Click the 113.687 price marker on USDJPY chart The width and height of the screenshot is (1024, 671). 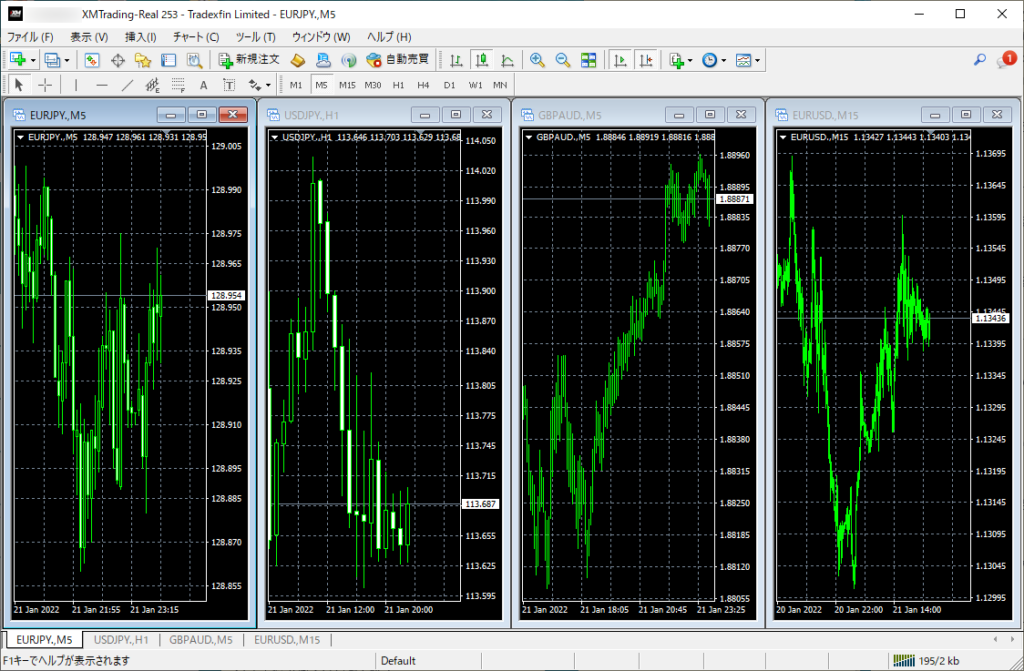481,505
